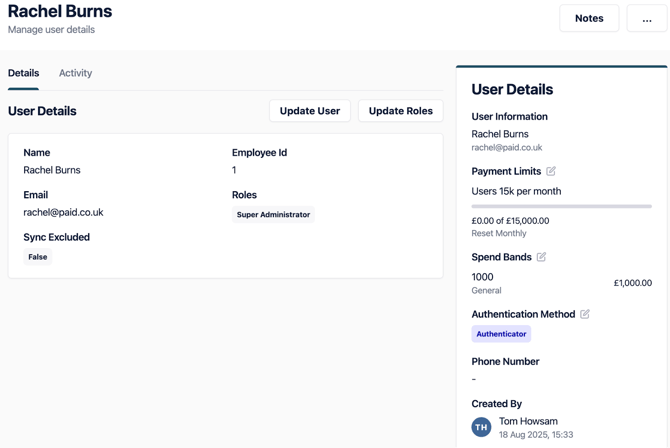Click the Update Roles button
This screenshot has height=448, width=670.
(x=400, y=111)
